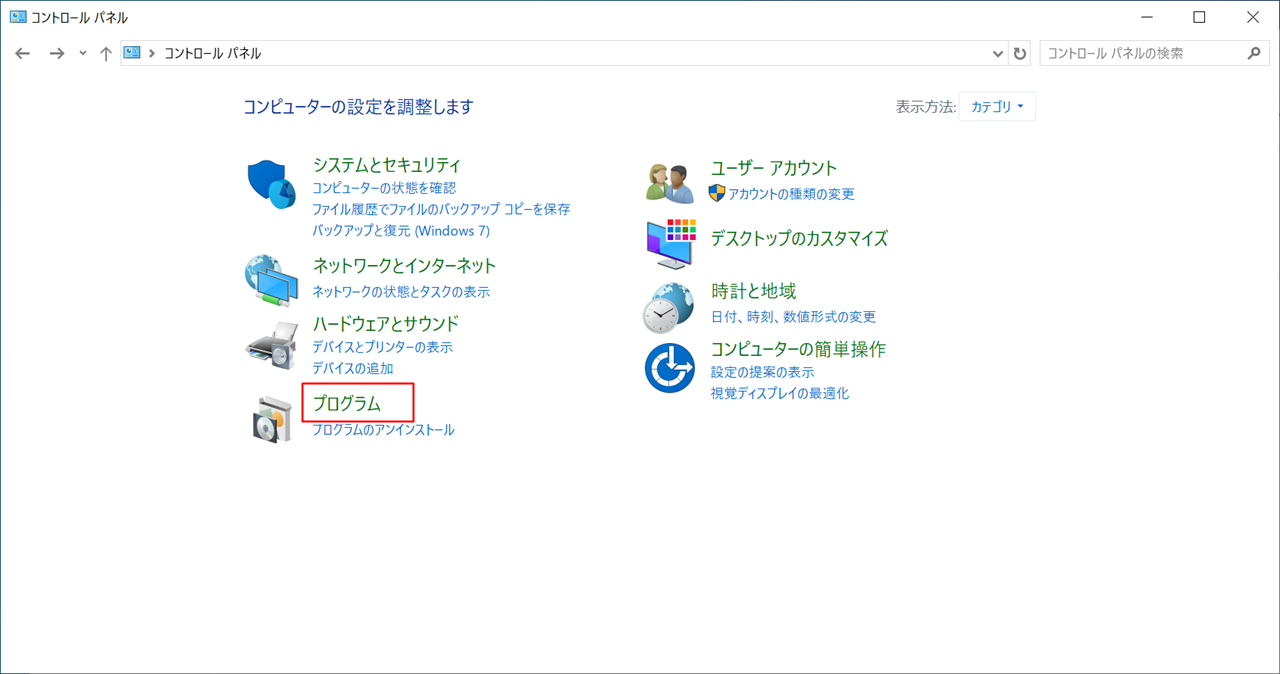Open プログラムのアンインストール link
The width and height of the screenshot is (1280, 674).
tap(383, 430)
